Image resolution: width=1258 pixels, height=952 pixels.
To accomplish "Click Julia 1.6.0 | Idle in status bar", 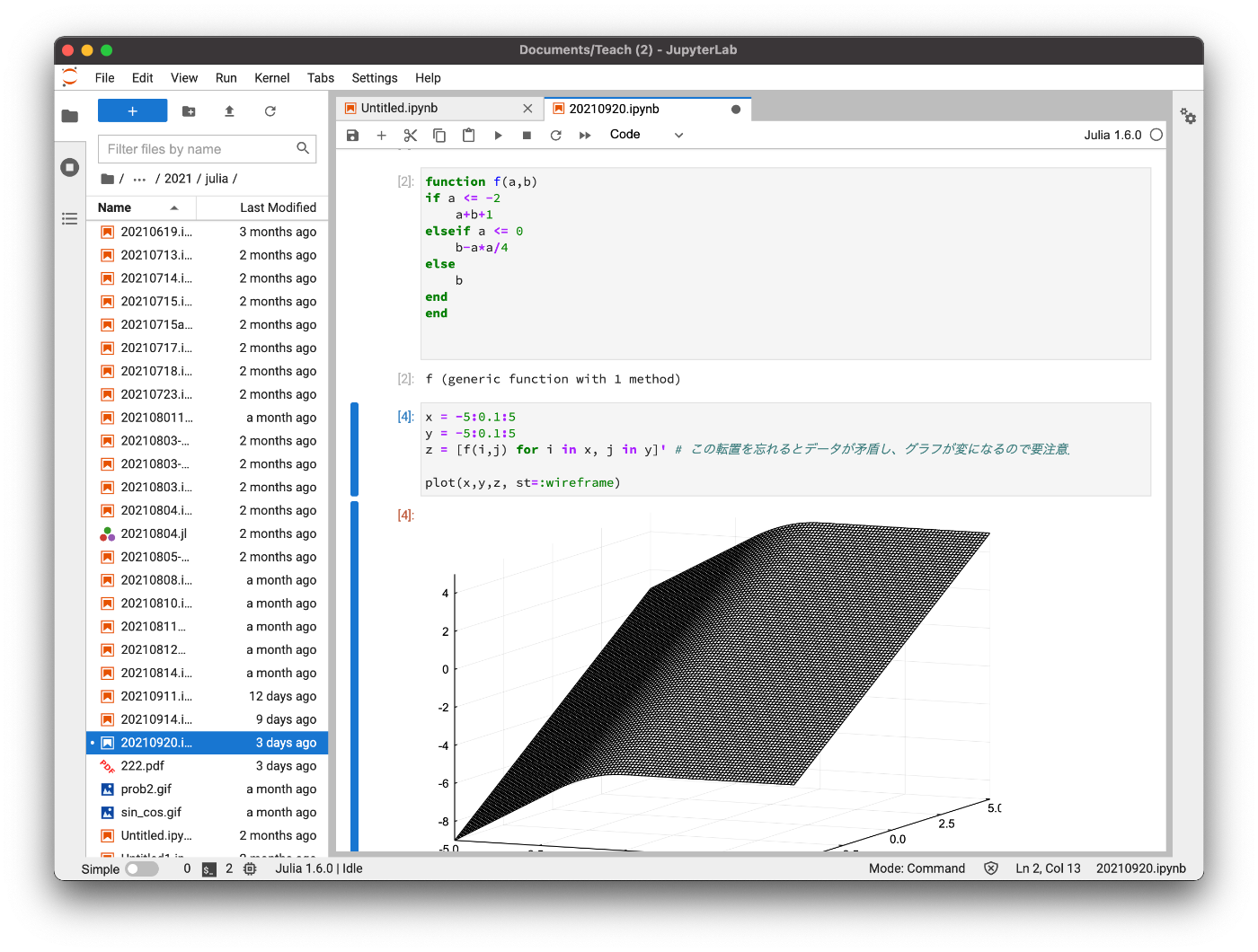I will coord(319,868).
